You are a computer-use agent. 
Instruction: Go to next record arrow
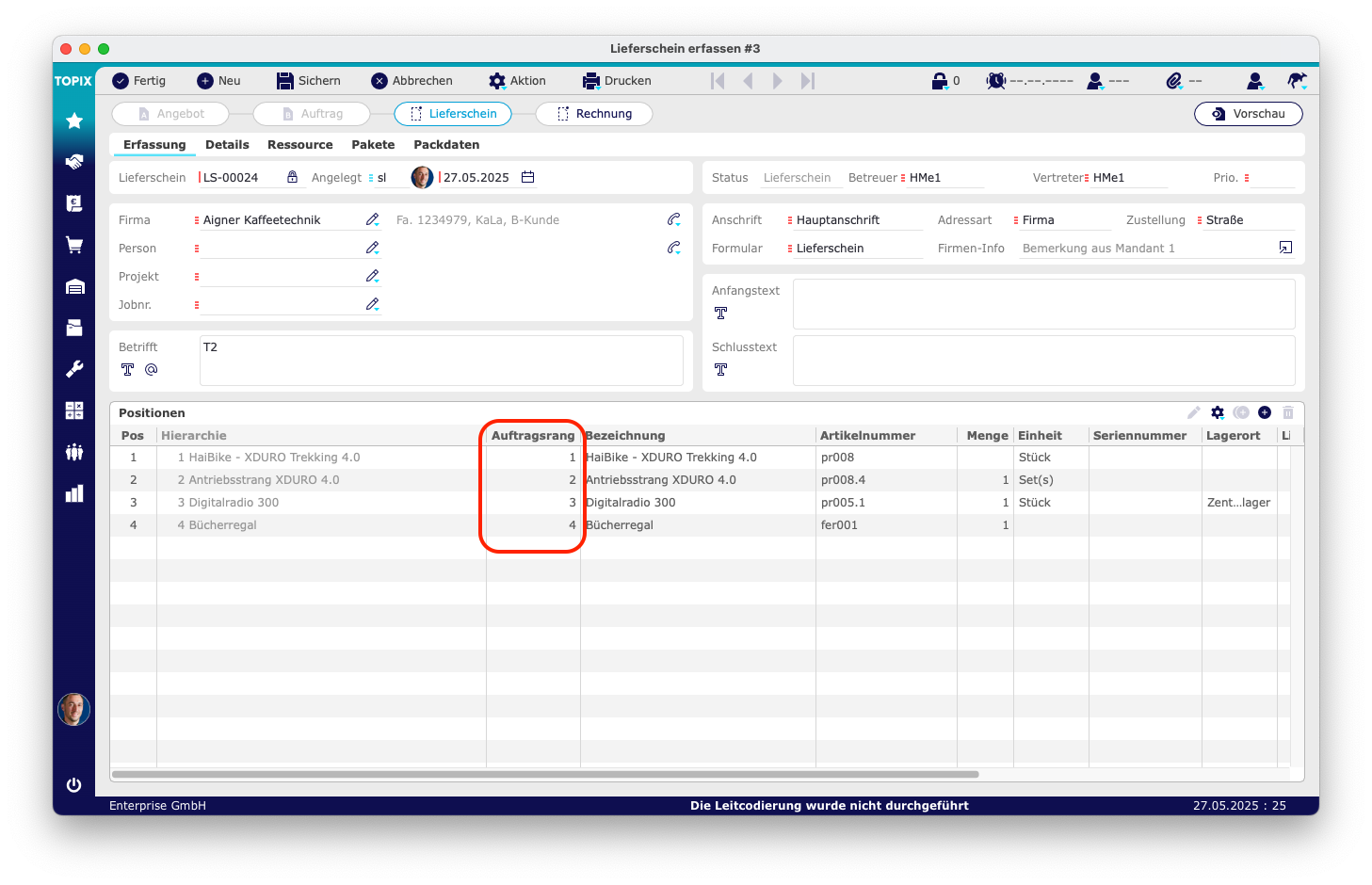click(x=778, y=81)
